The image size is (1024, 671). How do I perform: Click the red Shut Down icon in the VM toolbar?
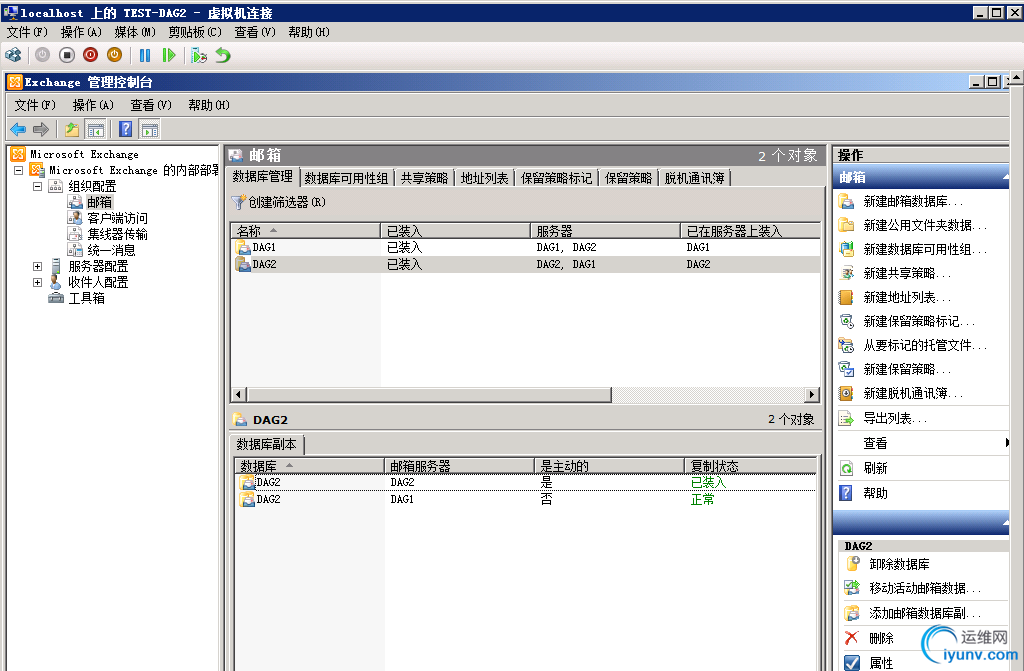click(91, 56)
